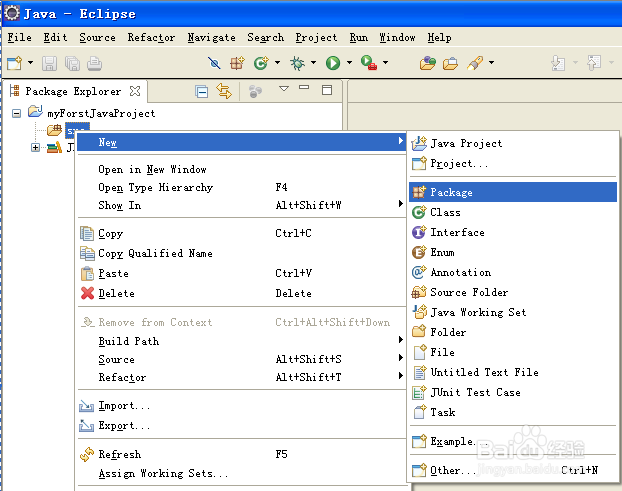
Task: Toggle Link with Editor in Package Explorer
Action: coord(224,91)
